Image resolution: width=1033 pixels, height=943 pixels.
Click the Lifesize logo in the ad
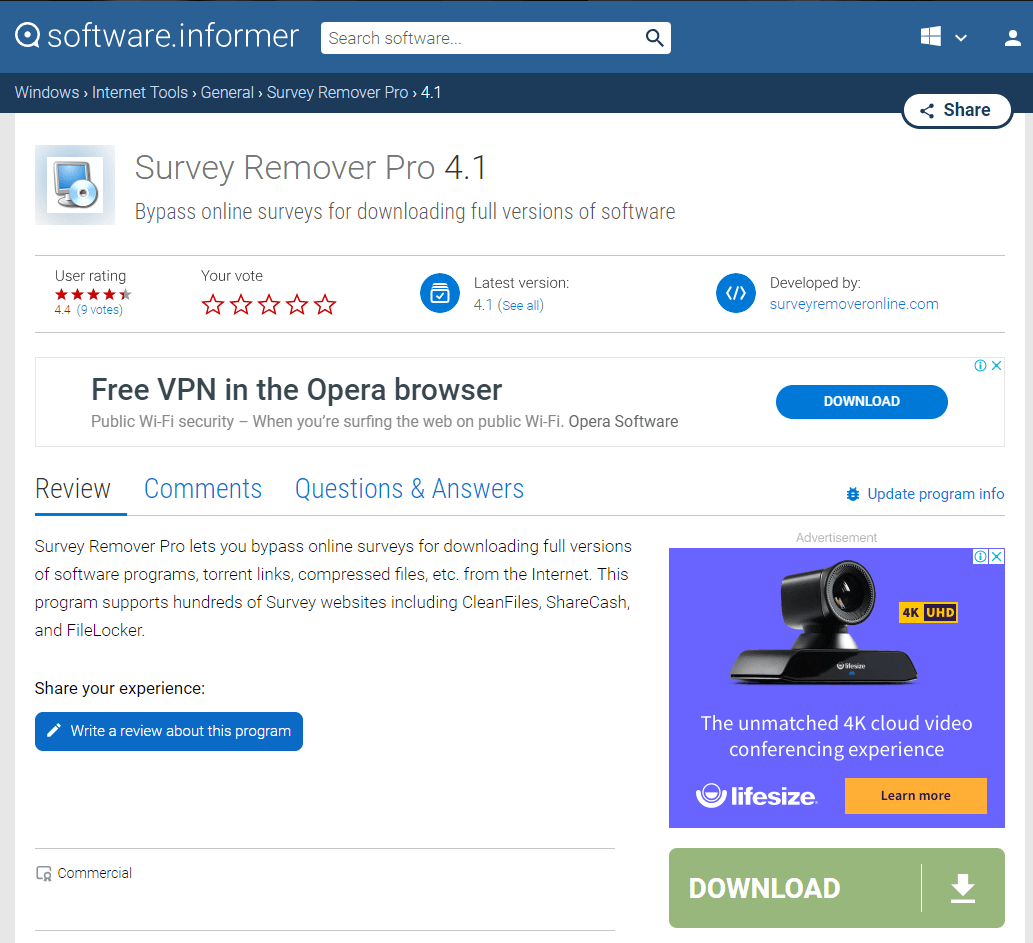pos(756,796)
